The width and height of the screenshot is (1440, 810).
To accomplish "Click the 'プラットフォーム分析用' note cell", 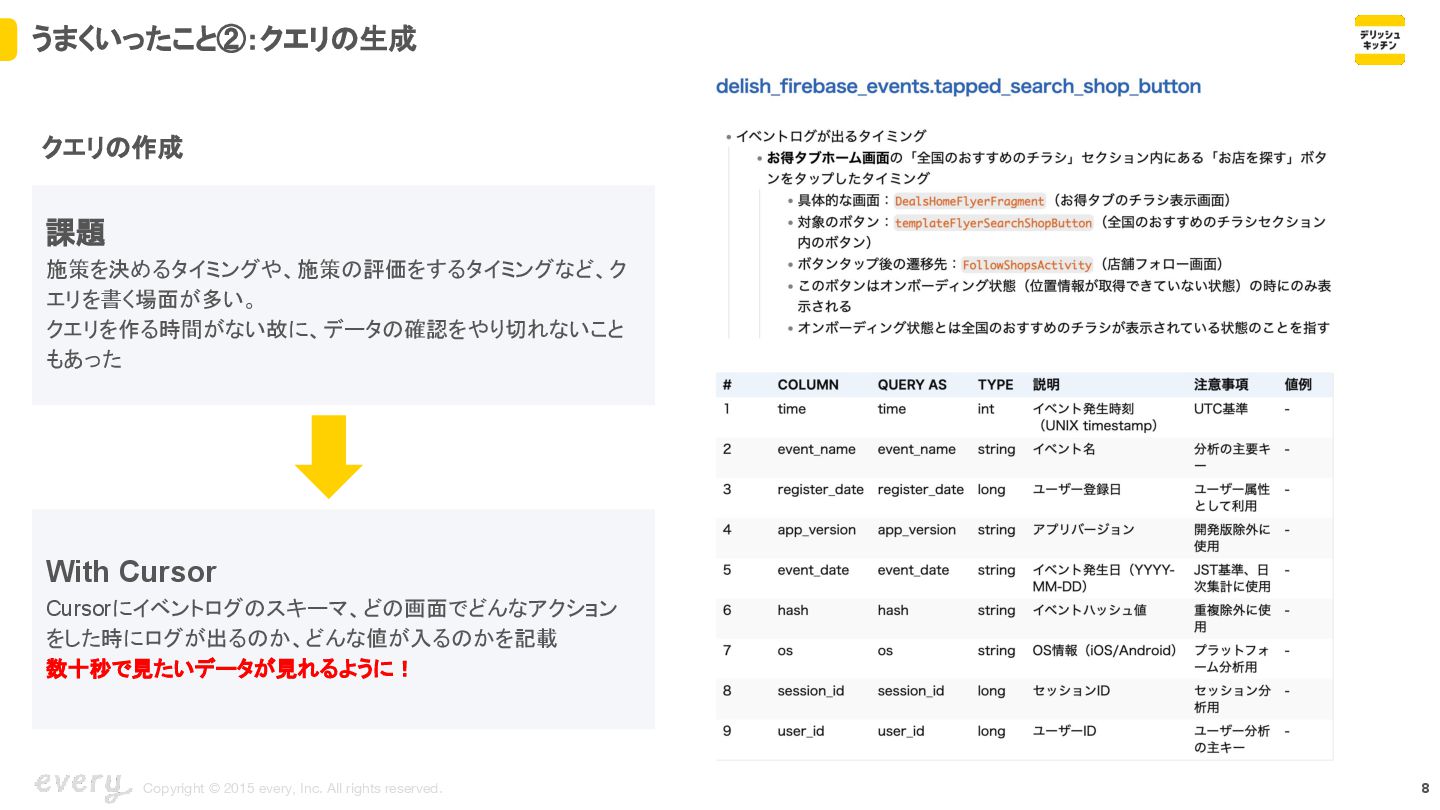I will click(1232, 658).
